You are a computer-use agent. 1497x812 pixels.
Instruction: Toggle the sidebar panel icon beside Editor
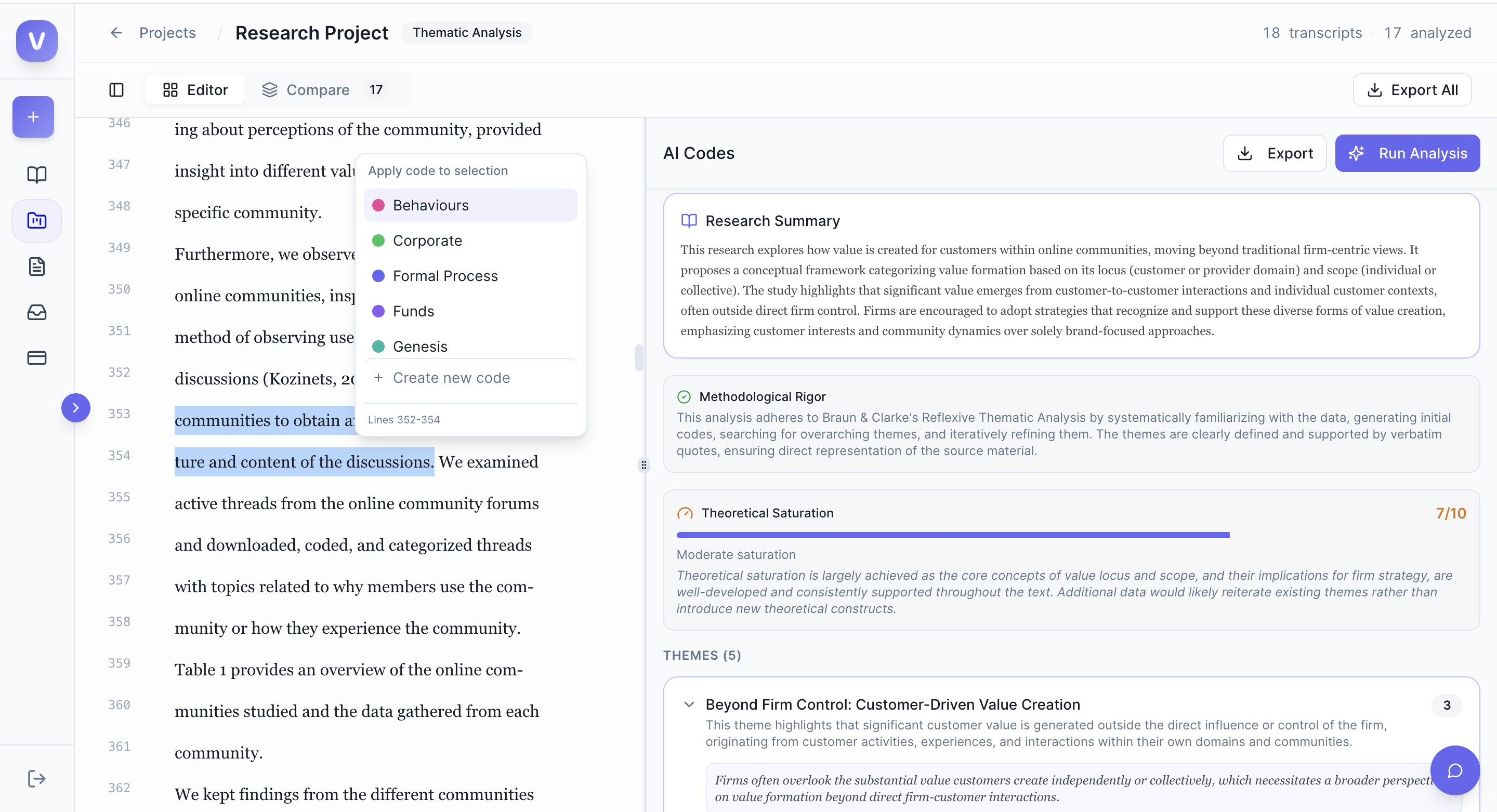[117, 89]
